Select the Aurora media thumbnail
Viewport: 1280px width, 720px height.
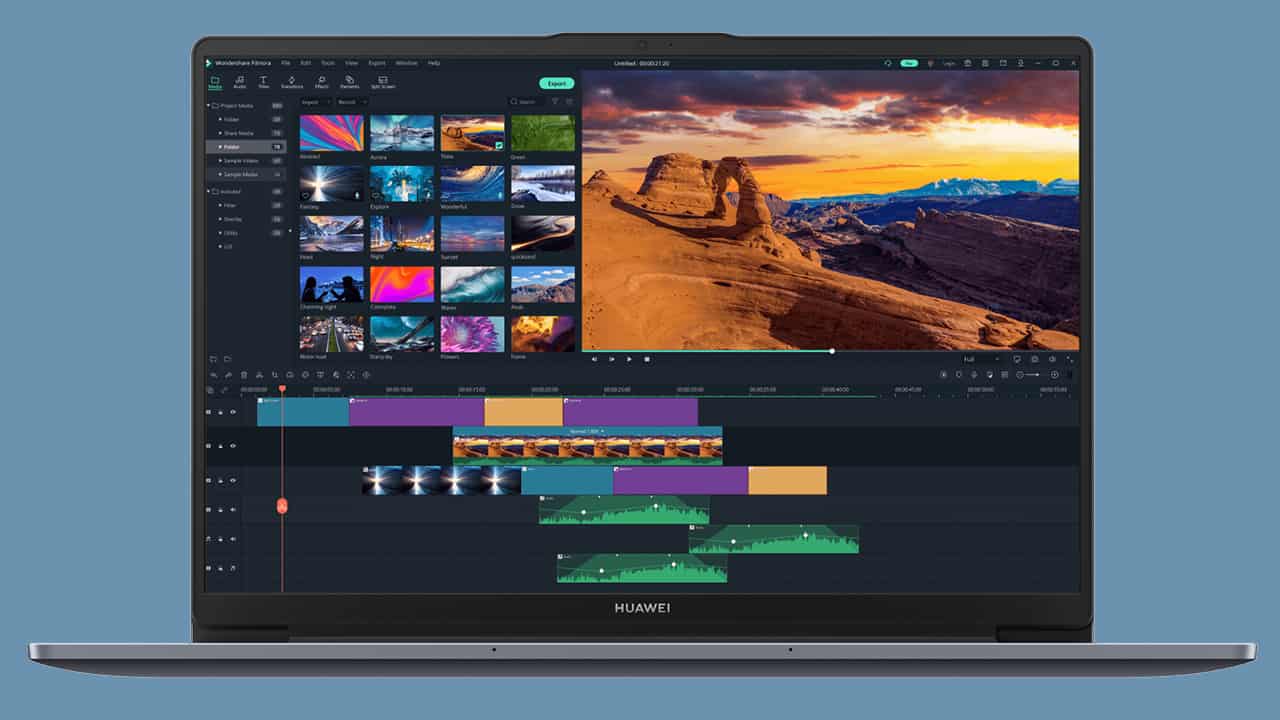tap(402, 133)
